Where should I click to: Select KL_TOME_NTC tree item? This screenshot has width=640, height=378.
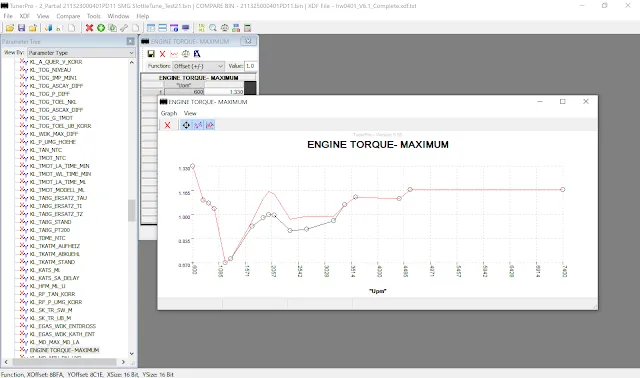pos(47,238)
